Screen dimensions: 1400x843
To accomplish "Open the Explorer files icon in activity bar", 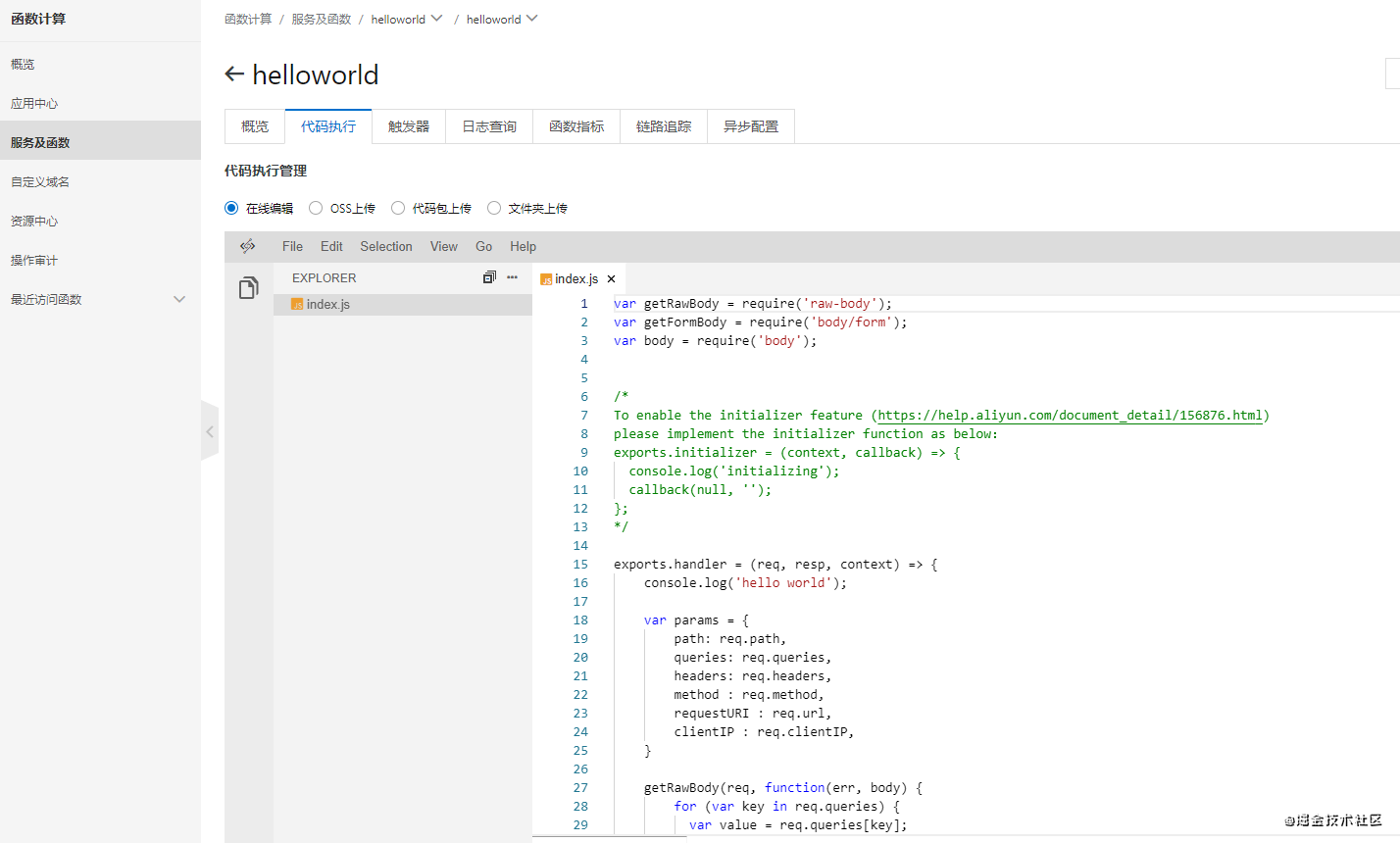I will pyautogui.click(x=249, y=287).
